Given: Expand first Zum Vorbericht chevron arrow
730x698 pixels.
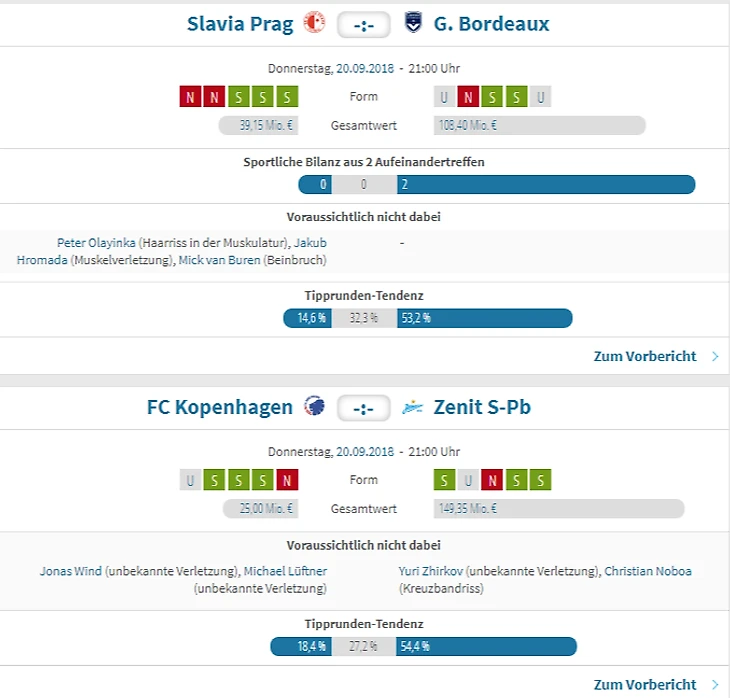Looking at the screenshot, I should tap(715, 356).
